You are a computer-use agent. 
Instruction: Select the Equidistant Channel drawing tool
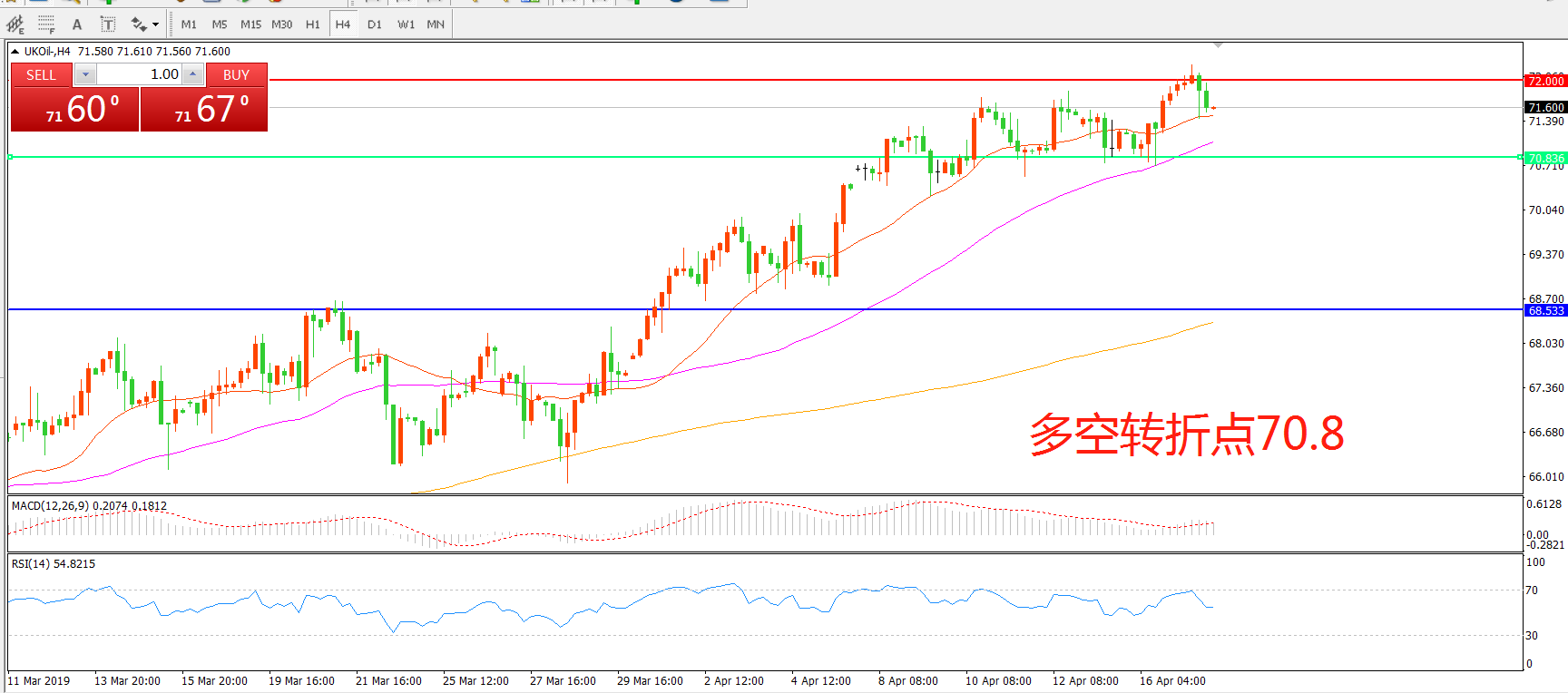pos(15,24)
